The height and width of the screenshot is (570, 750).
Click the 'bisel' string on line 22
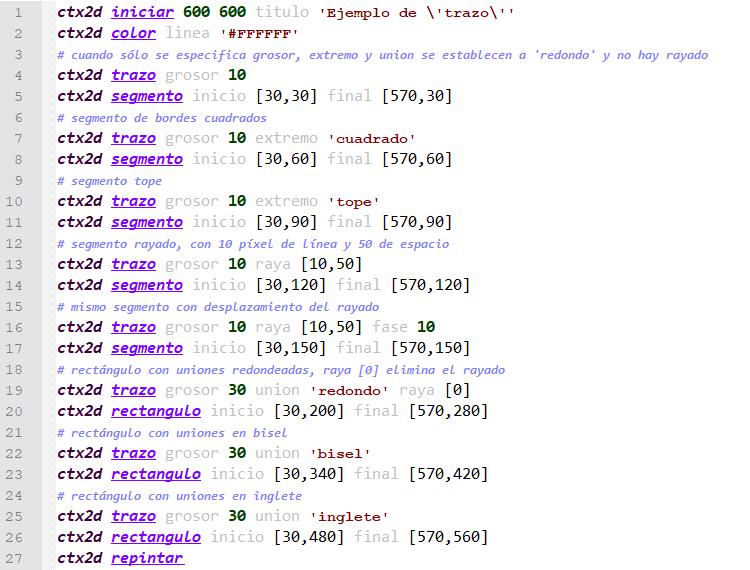[x=340, y=454]
